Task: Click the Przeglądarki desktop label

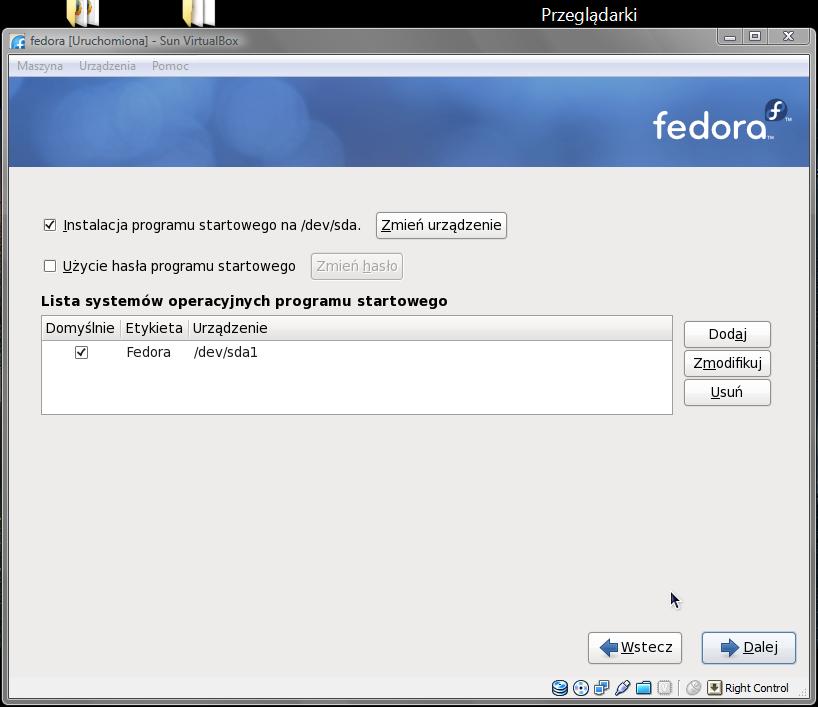Action: click(589, 15)
